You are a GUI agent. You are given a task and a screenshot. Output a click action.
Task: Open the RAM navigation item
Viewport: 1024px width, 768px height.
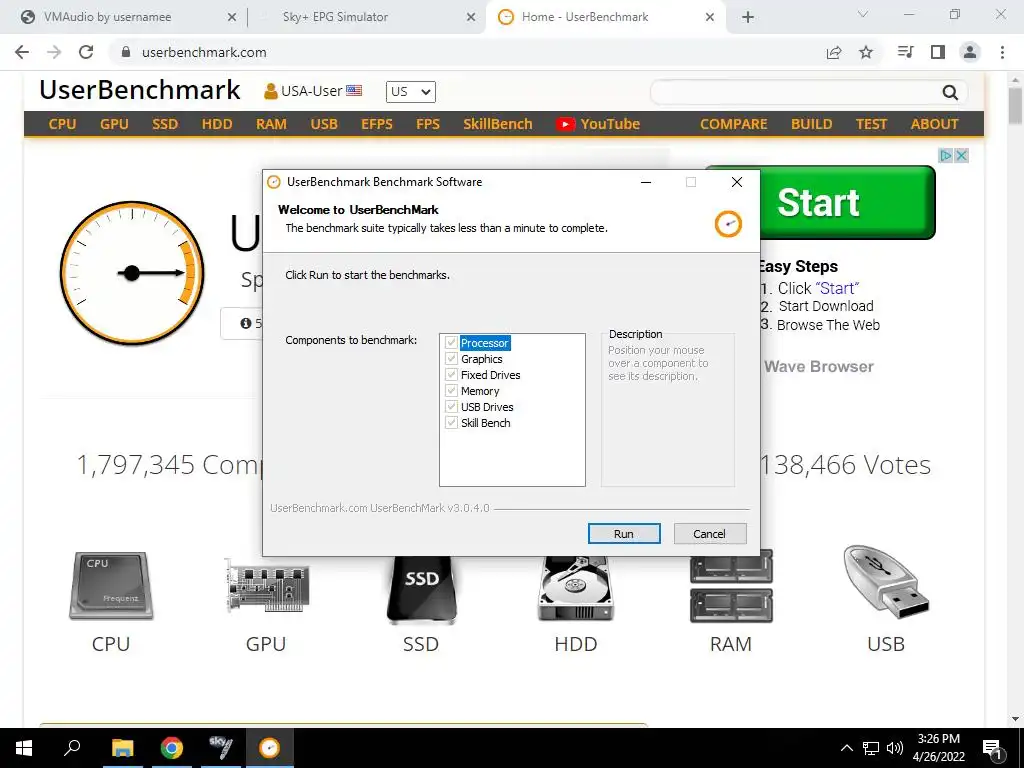(x=271, y=124)
